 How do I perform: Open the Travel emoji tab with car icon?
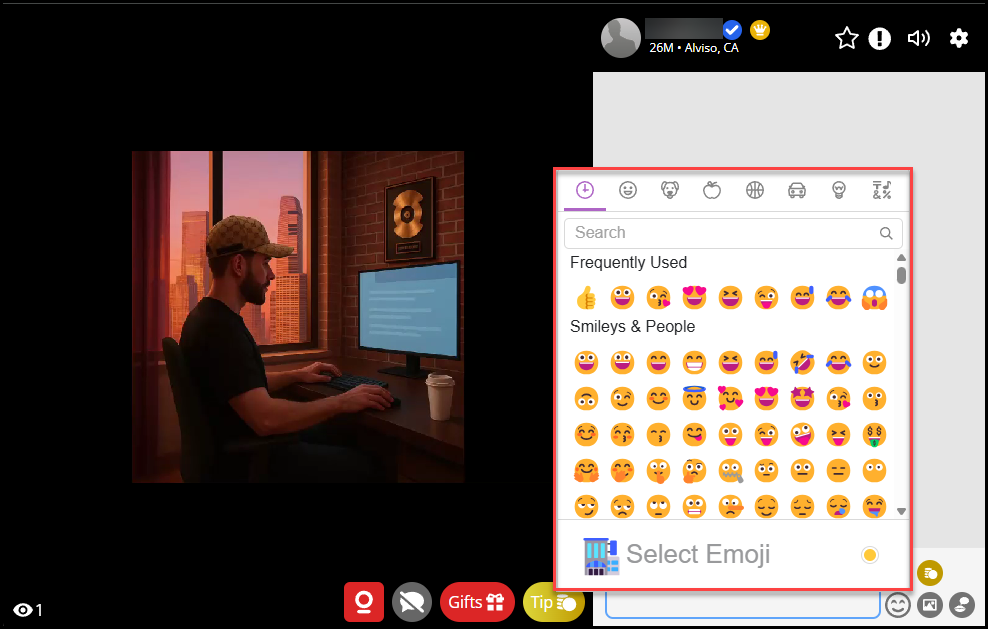tap(796, 190)
